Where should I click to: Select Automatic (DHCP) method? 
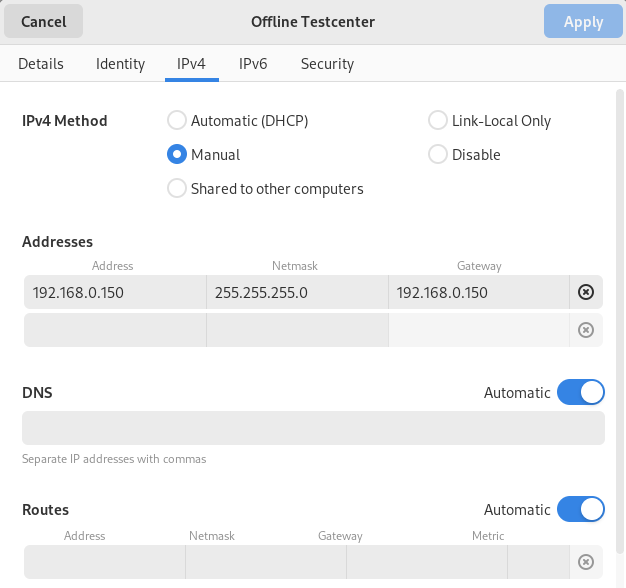pyautogui.click(x=177, y=121)
